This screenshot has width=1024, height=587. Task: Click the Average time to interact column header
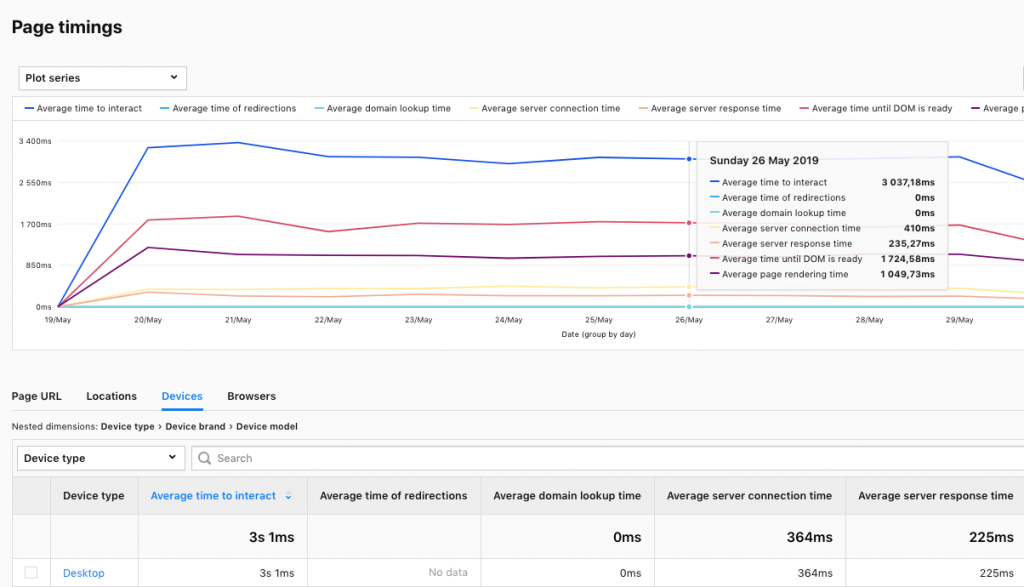pyautogui.click(x=213, y=495)
